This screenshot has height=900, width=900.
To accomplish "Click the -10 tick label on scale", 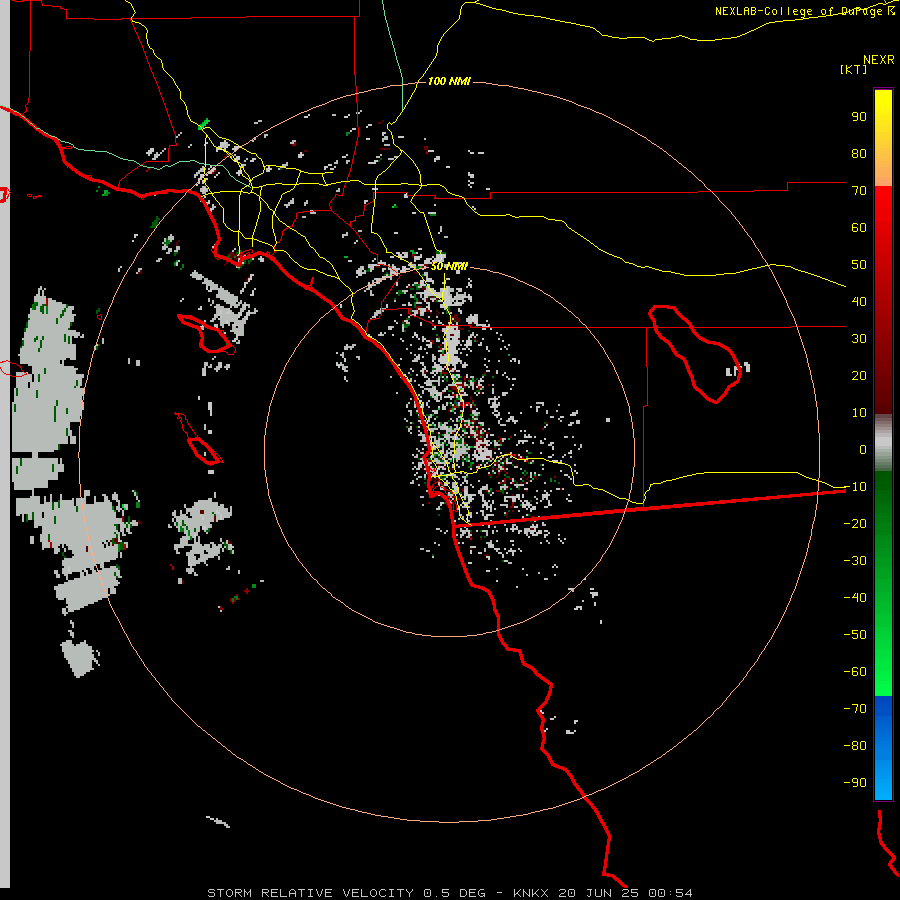I will [855, 487].
